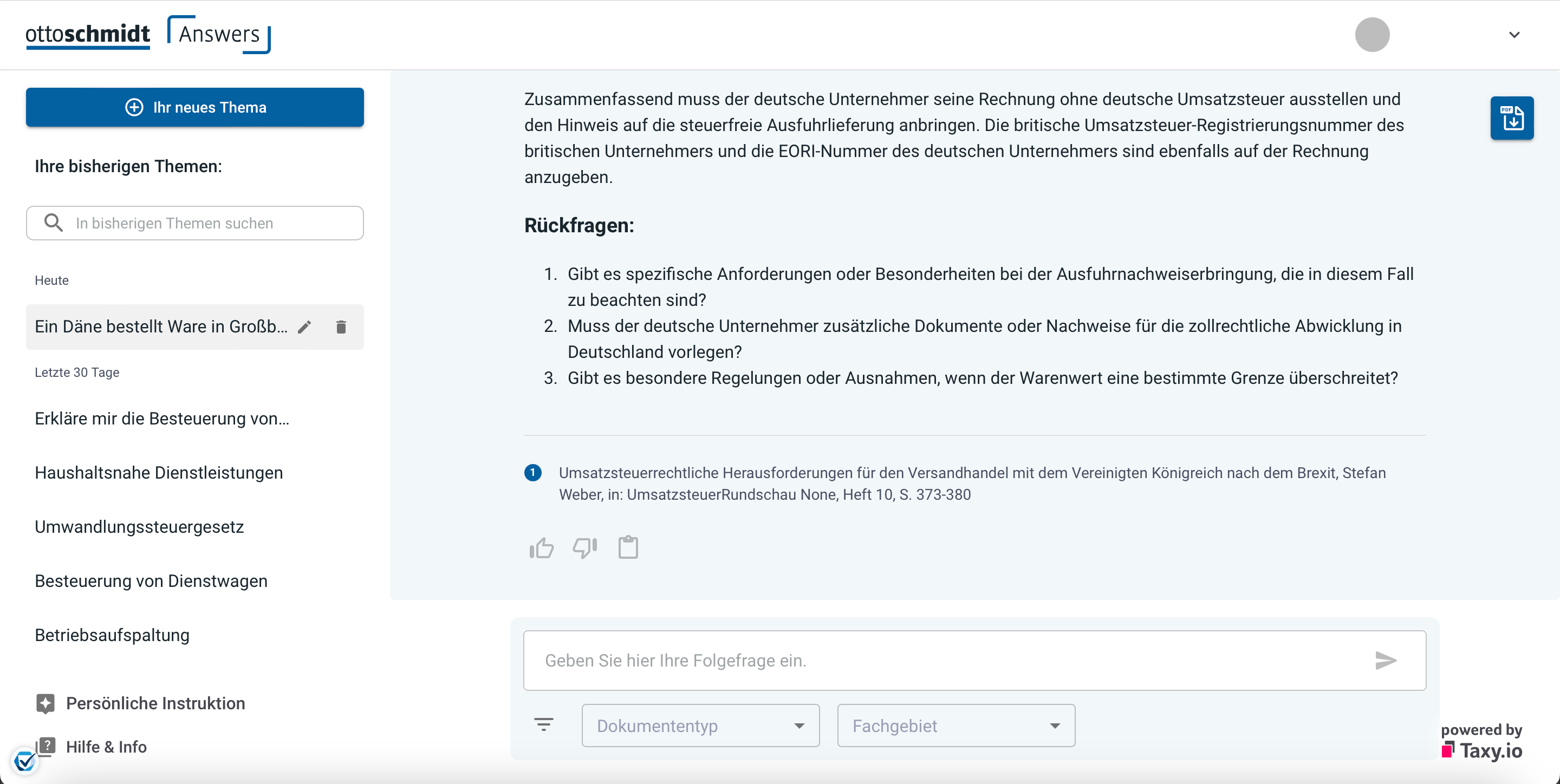Click follow-up question about Warenwert Grenze

(x=982, y=378)
